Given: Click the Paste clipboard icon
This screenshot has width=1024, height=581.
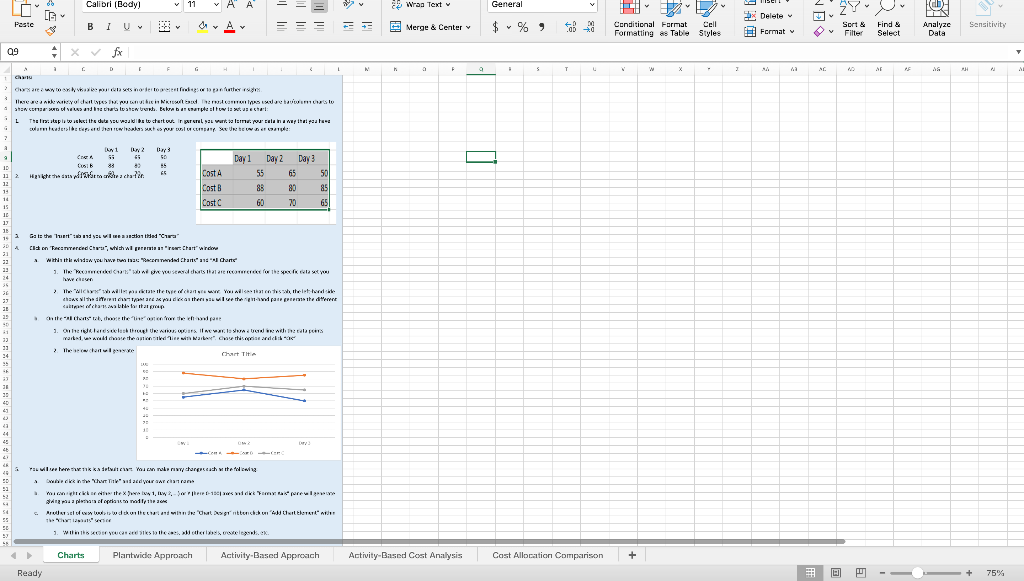Looking at the screenshot, I should (22, 10).
